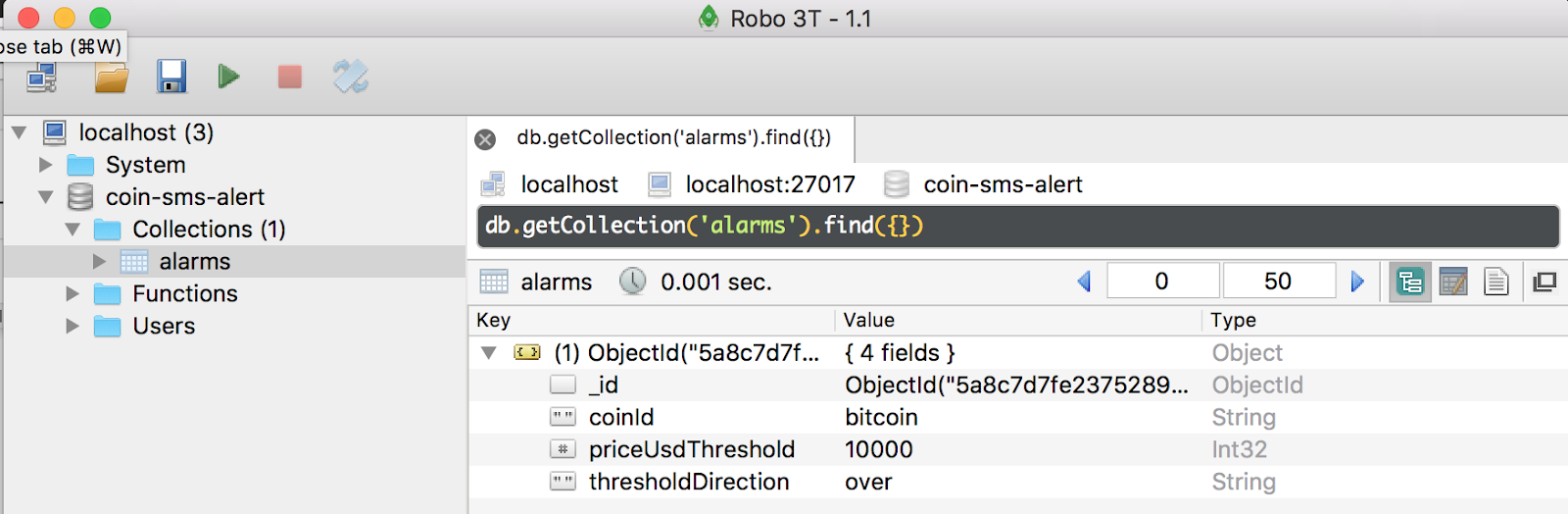Viewport: 1568px width, 514px height.
Task: Go to next page of results arrow
Action: 1357,283
